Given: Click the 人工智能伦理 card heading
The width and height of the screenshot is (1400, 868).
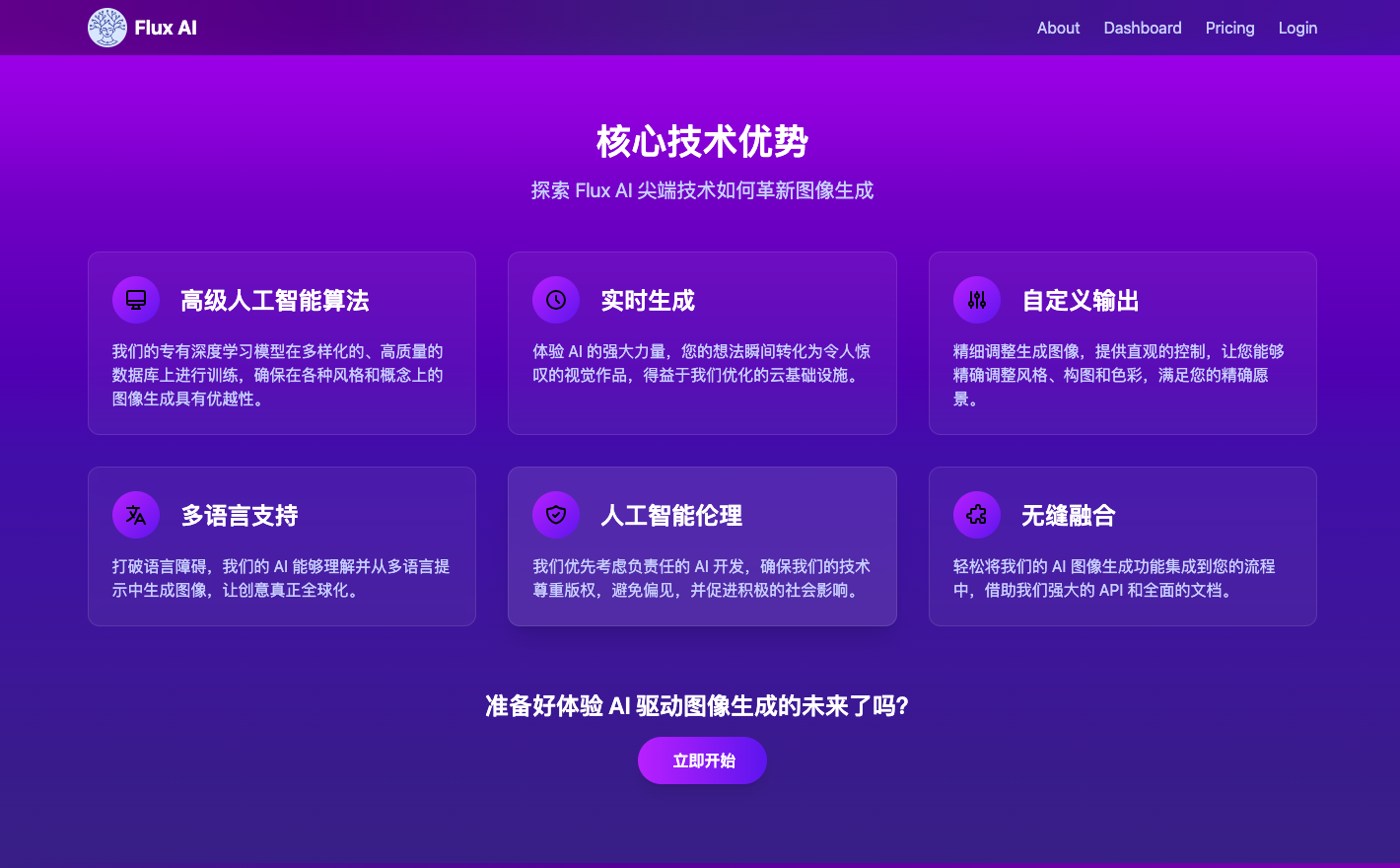Looking at the screenshot, I should coord(671,516).
